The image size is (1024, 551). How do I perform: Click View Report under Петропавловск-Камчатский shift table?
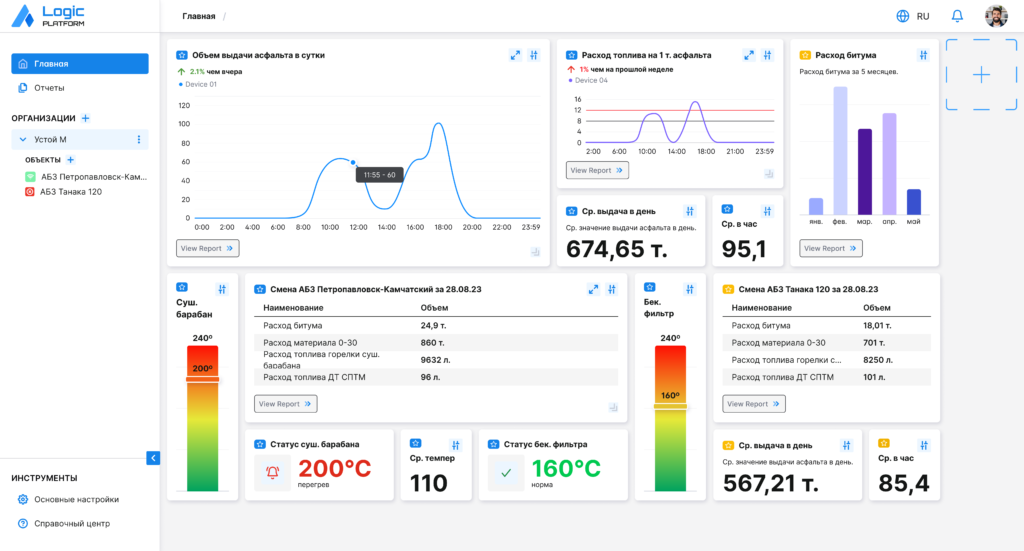(x=285, y=404)
